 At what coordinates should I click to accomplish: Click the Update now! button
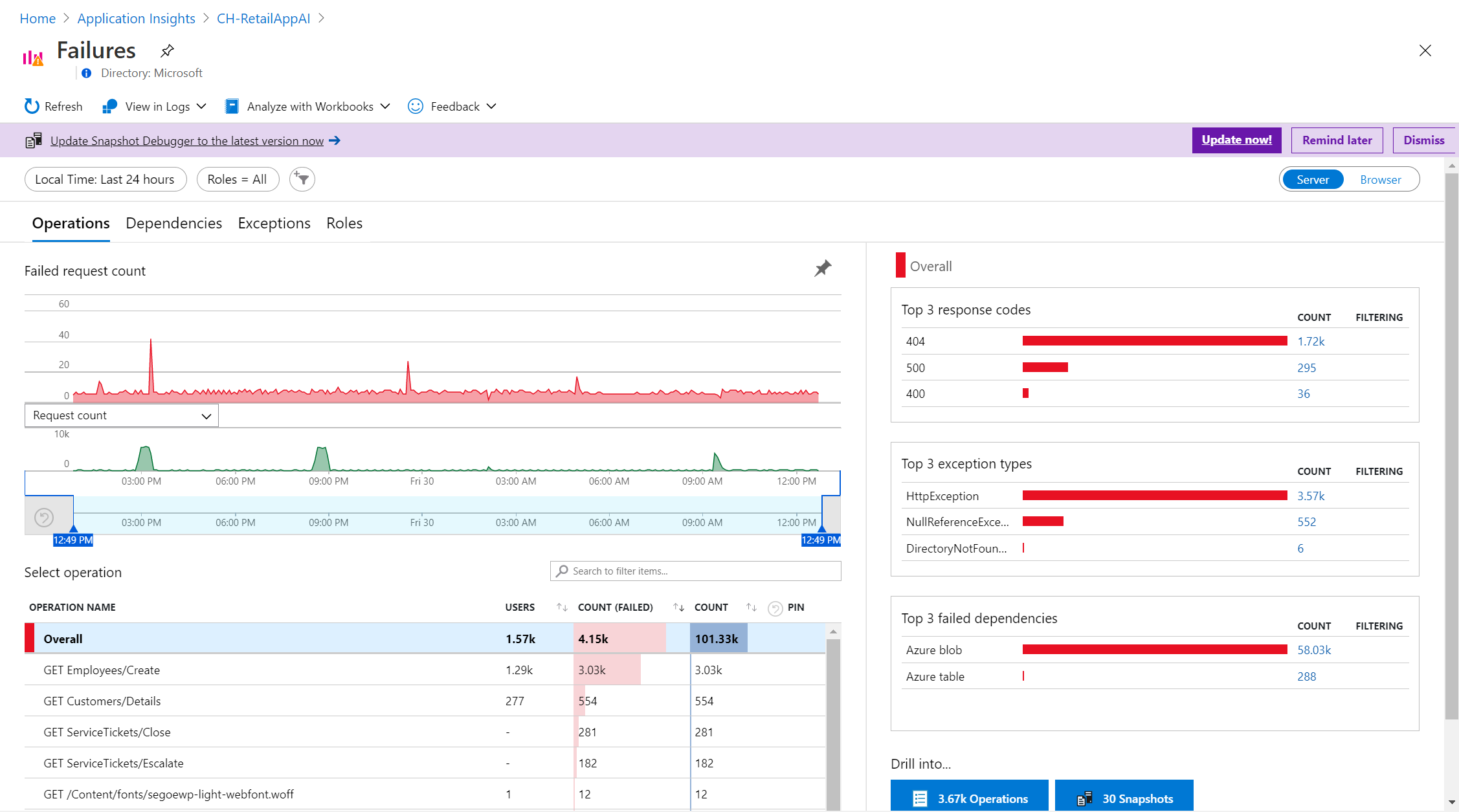point(1236,140)
